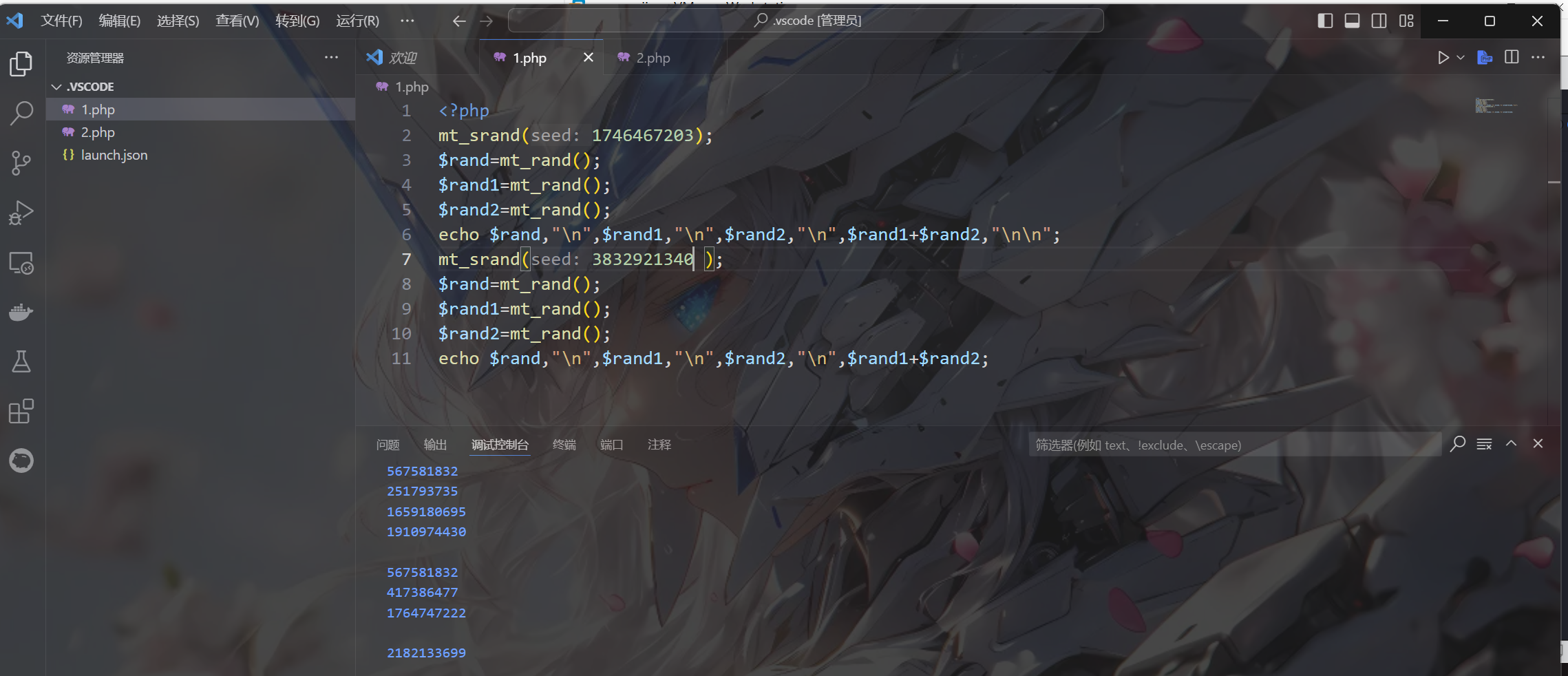Open Explorer panel more actions ellipsis

coord(331,57)
